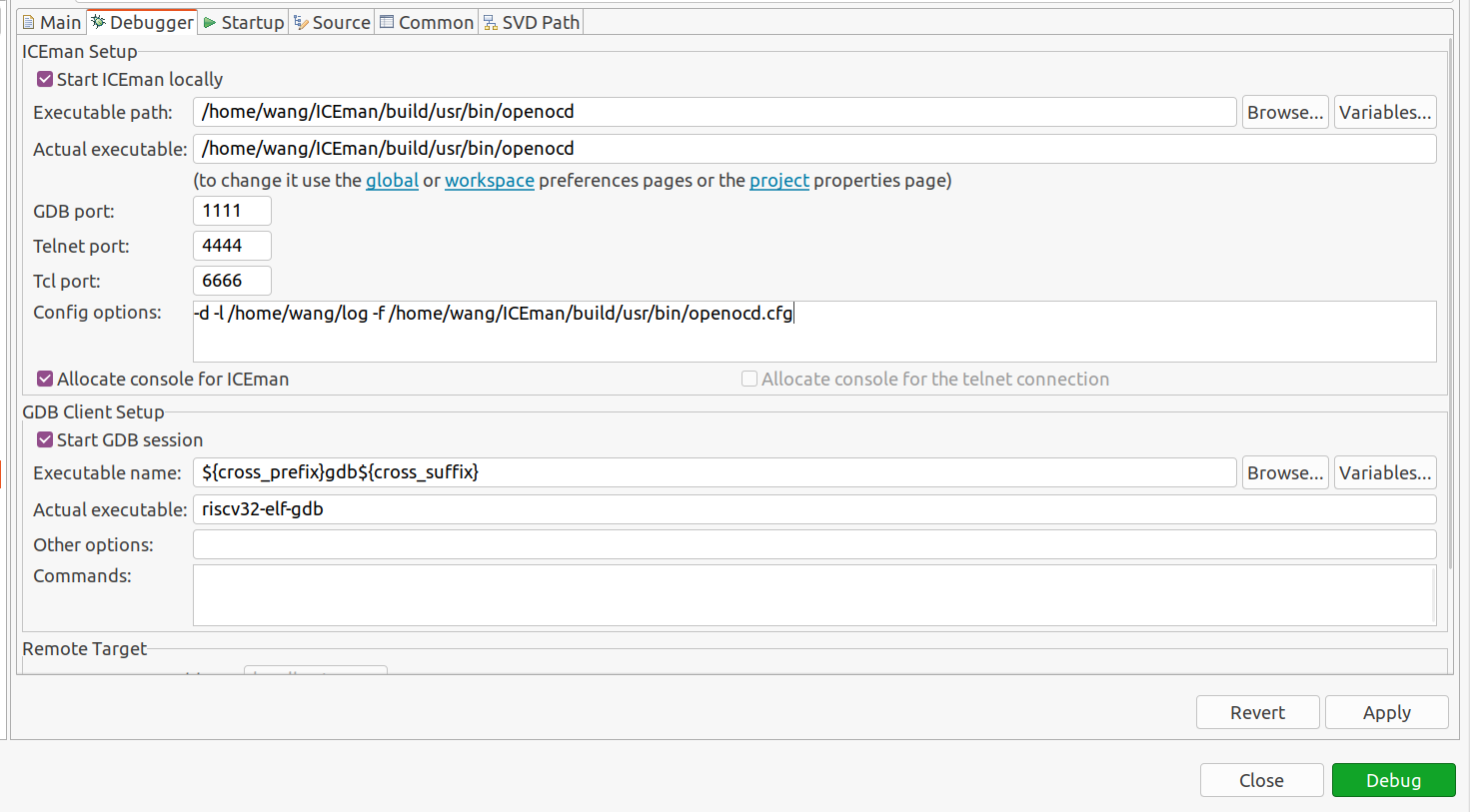Open the global preferences link
Image resolution: width=1470 pixels, height=812 pixels.
click(x=392, y=181)
